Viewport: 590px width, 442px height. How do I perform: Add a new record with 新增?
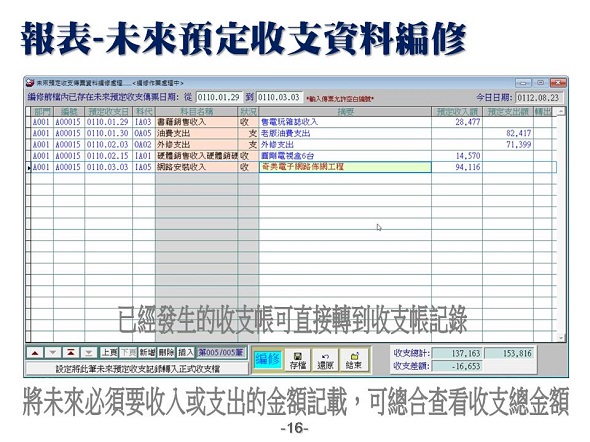tap(147, 353)
